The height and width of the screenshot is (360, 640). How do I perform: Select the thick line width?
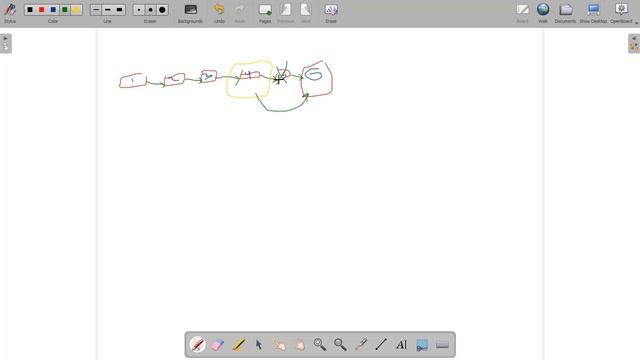pyautogui.click(x=119, y=9)
